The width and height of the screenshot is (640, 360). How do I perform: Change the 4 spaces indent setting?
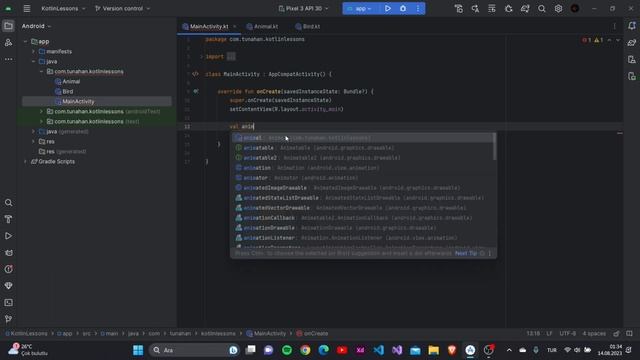(x=594, y=333)
